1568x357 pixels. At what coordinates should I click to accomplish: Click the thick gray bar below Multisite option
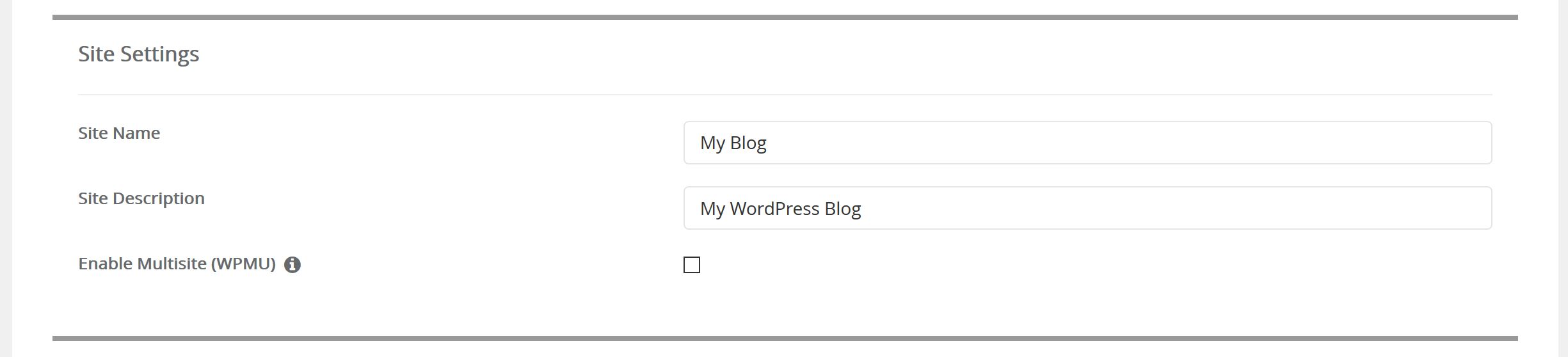pyautogui.click(x=785, y=338)
